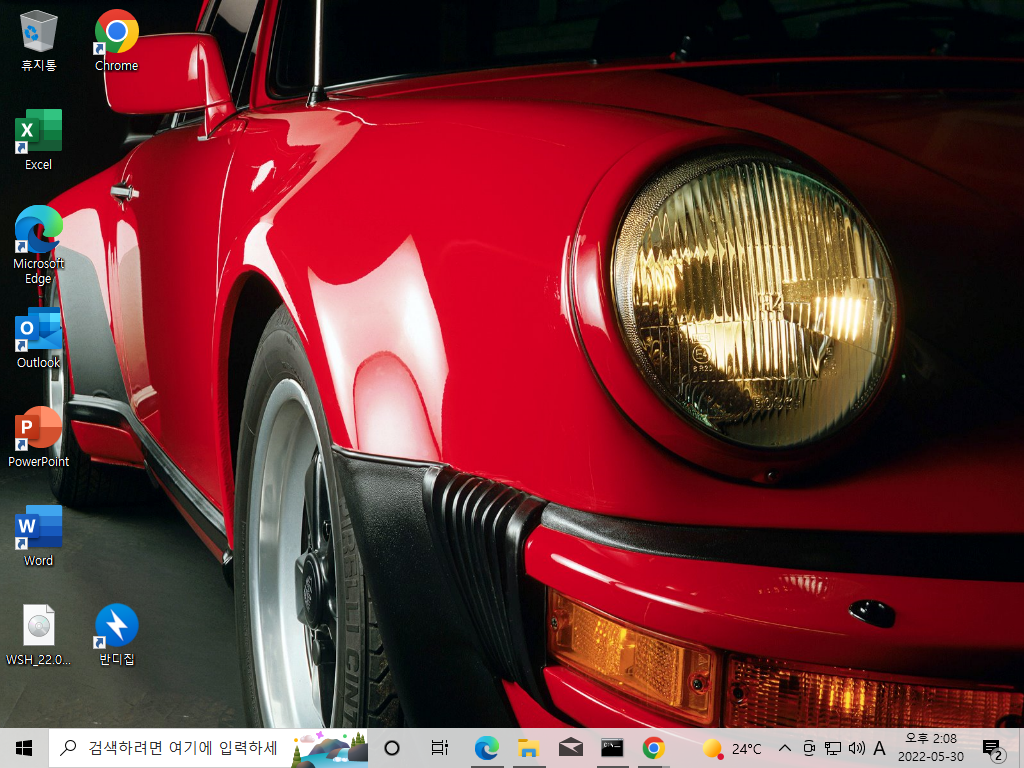Screen dimensions: 1024x768
Task: Select the Outlook desktop shortcut
Action: coord(39,338)
